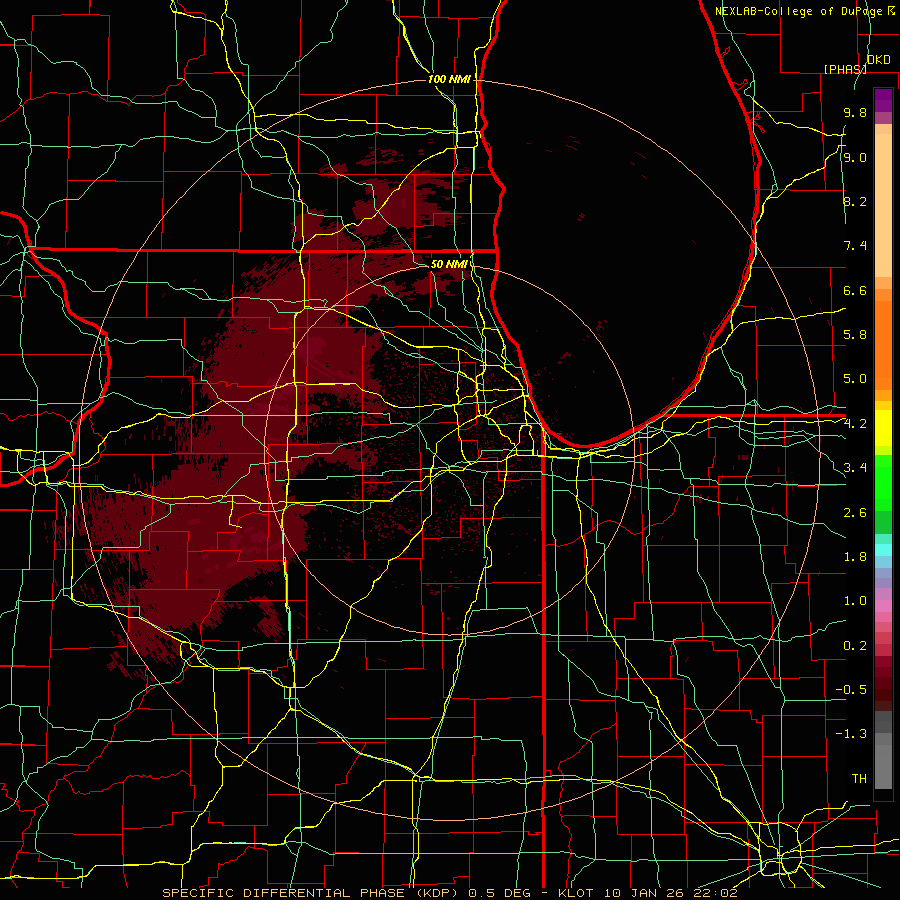Select the -1.3 scale value
The width and height of the screenshot is (900, 900).
(x=851, y=734)
